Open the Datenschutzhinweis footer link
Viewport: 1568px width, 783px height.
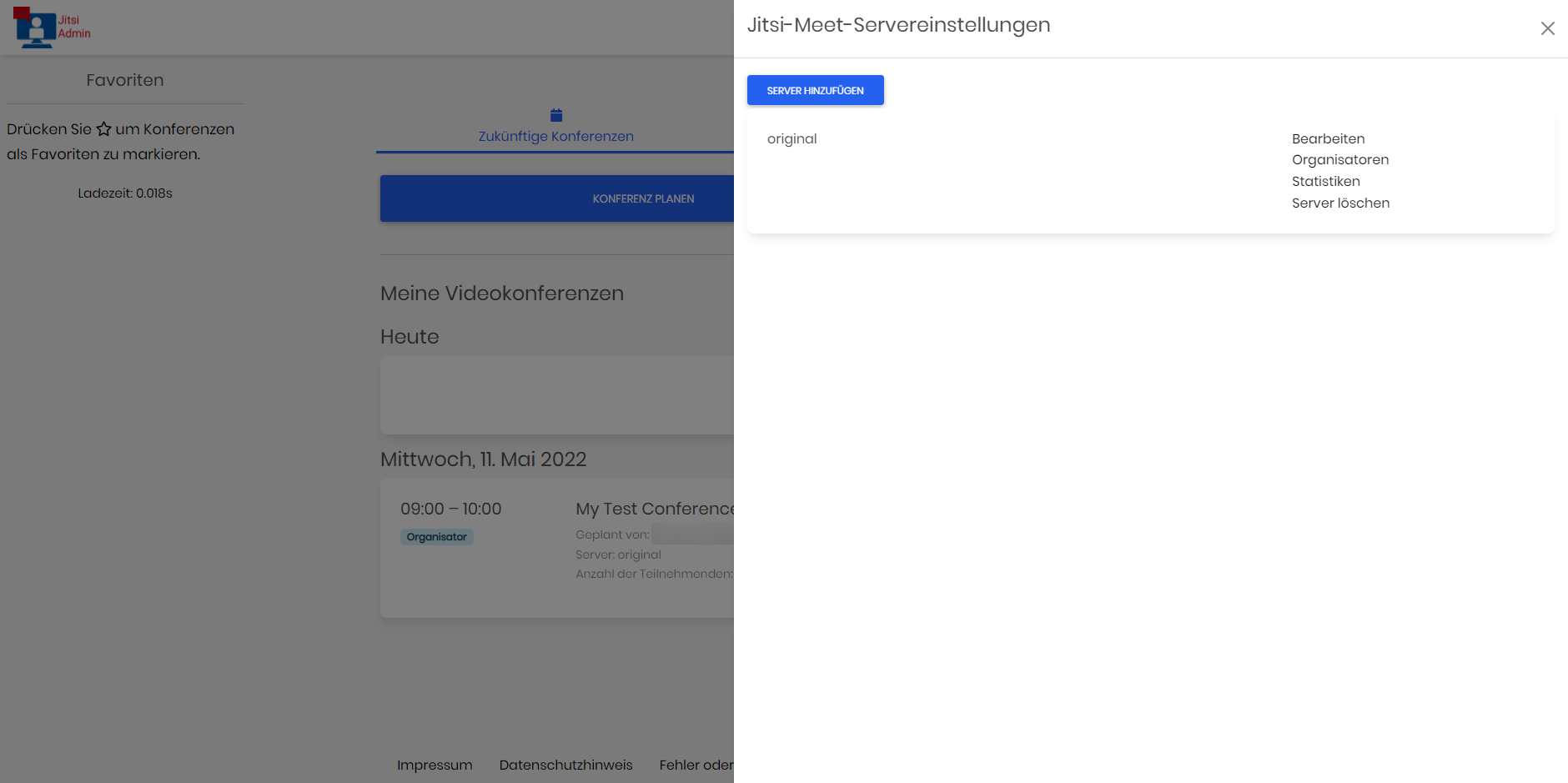[x=565, y=765]
